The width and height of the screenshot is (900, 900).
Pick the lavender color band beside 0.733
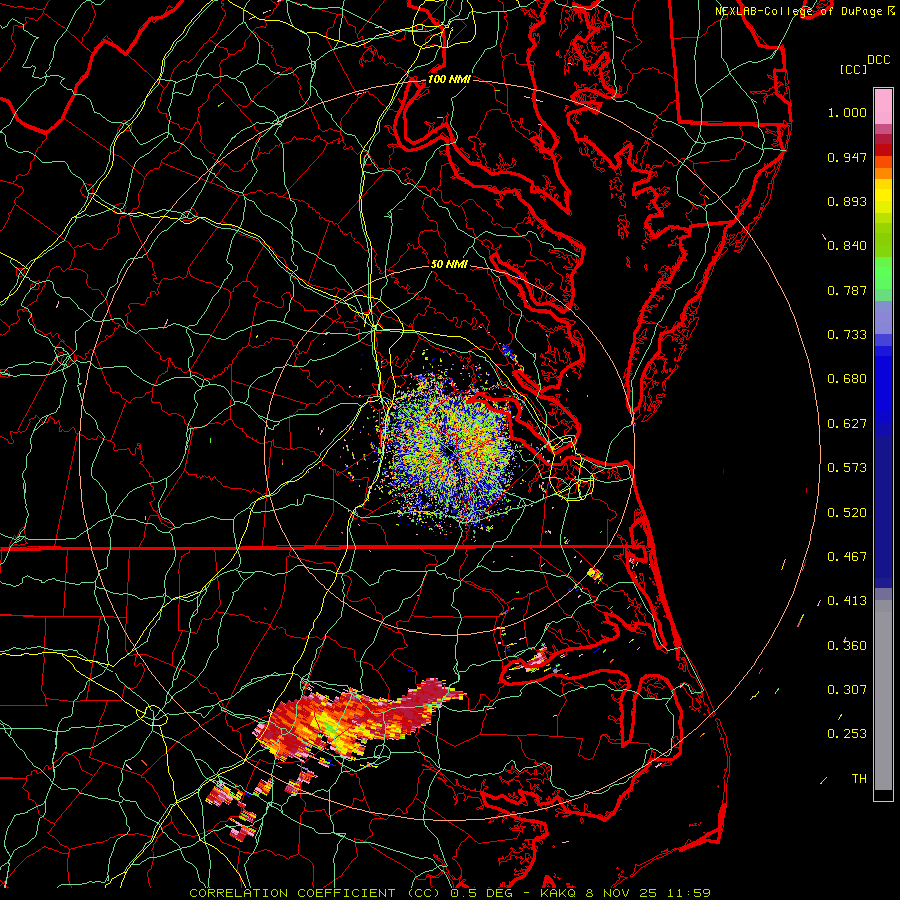[x=883, y=318]
